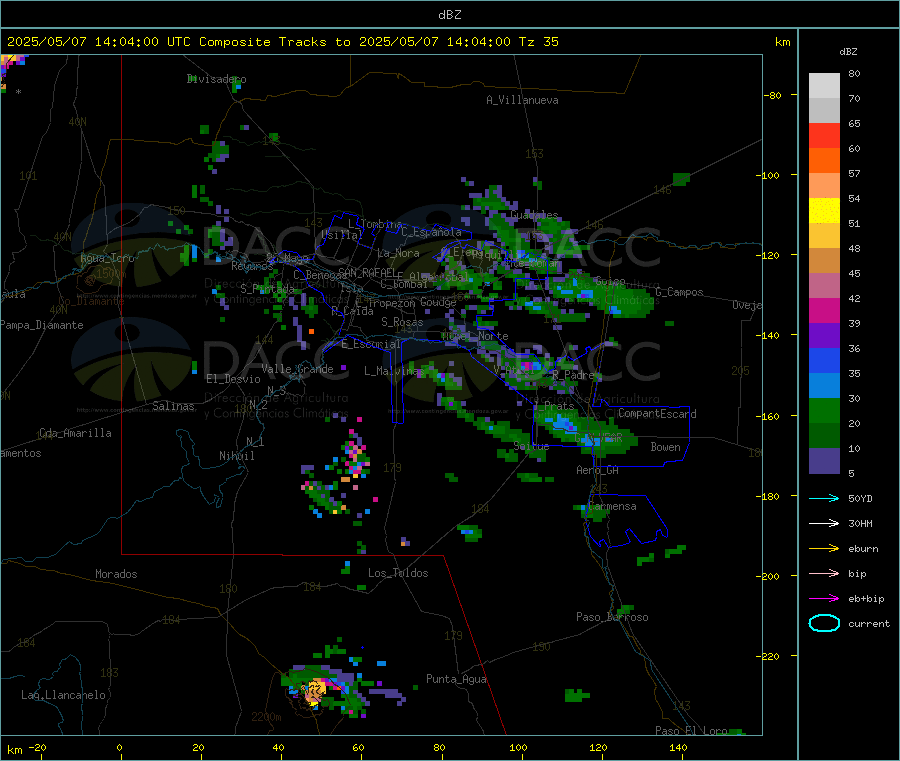Click the Morados map label

coord(116,574)
